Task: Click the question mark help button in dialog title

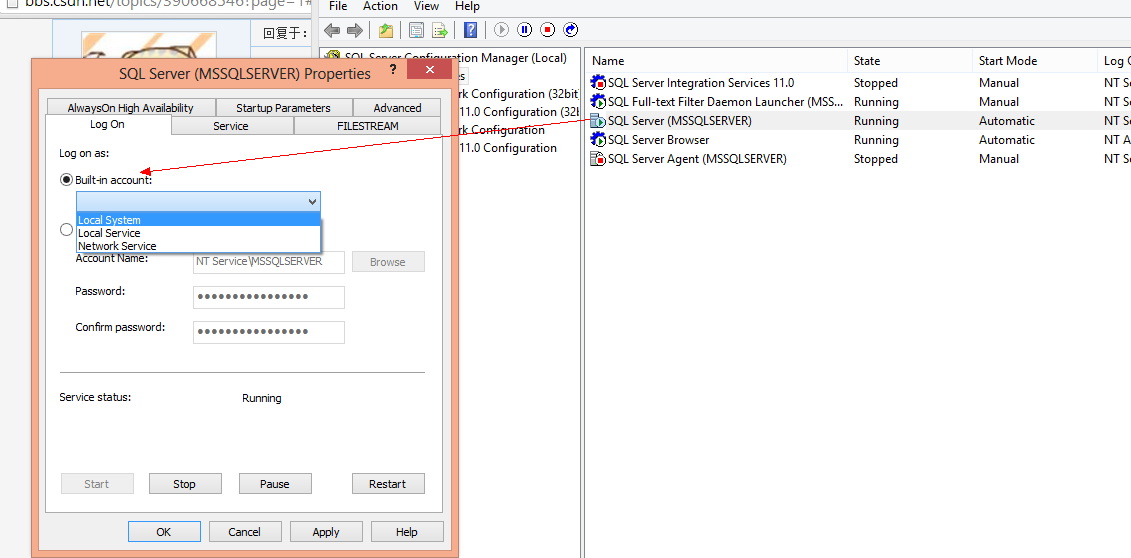Action: click(x=393, y=69)
